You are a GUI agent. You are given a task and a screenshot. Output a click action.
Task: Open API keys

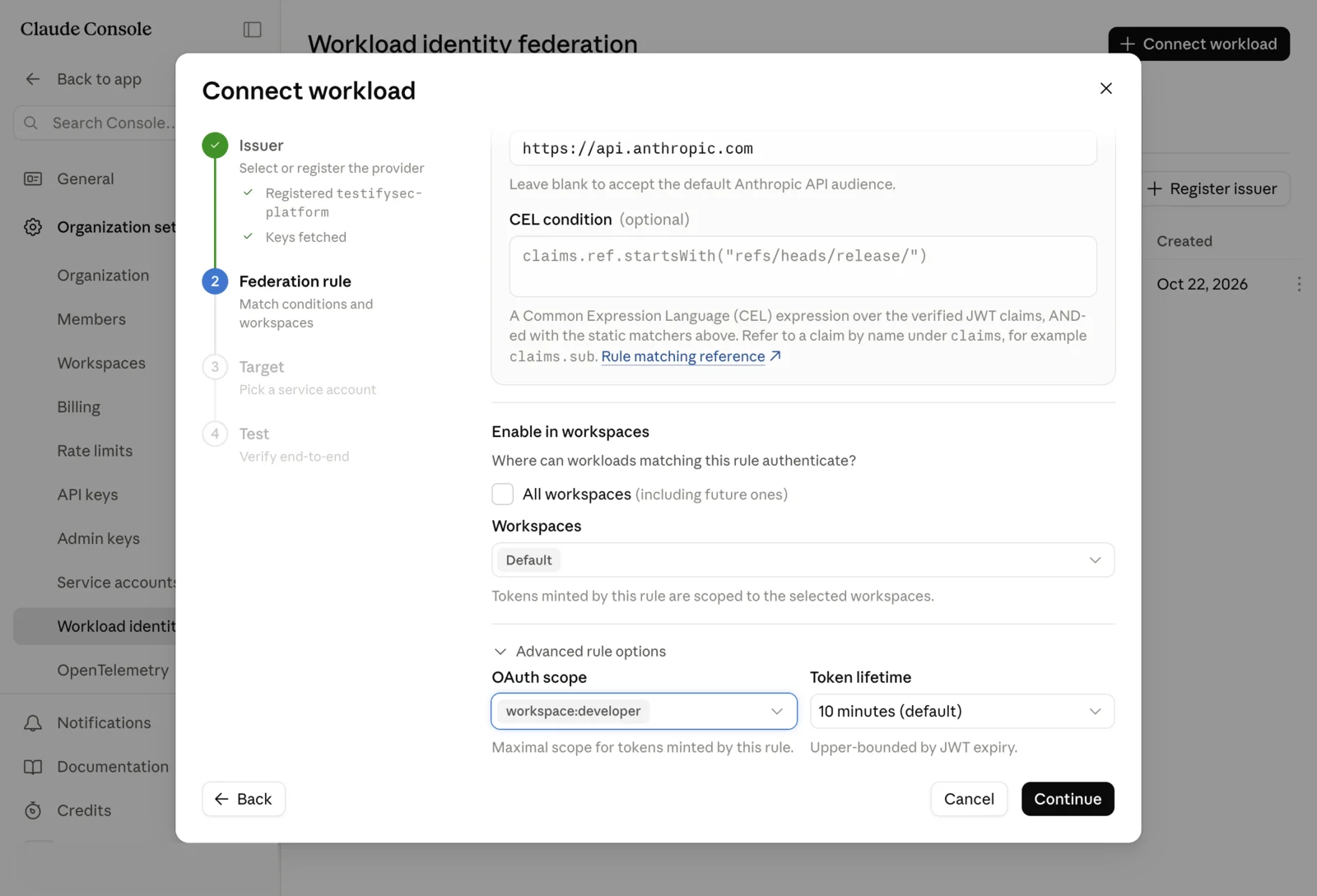pyautogui.click(x=87, y=494)
